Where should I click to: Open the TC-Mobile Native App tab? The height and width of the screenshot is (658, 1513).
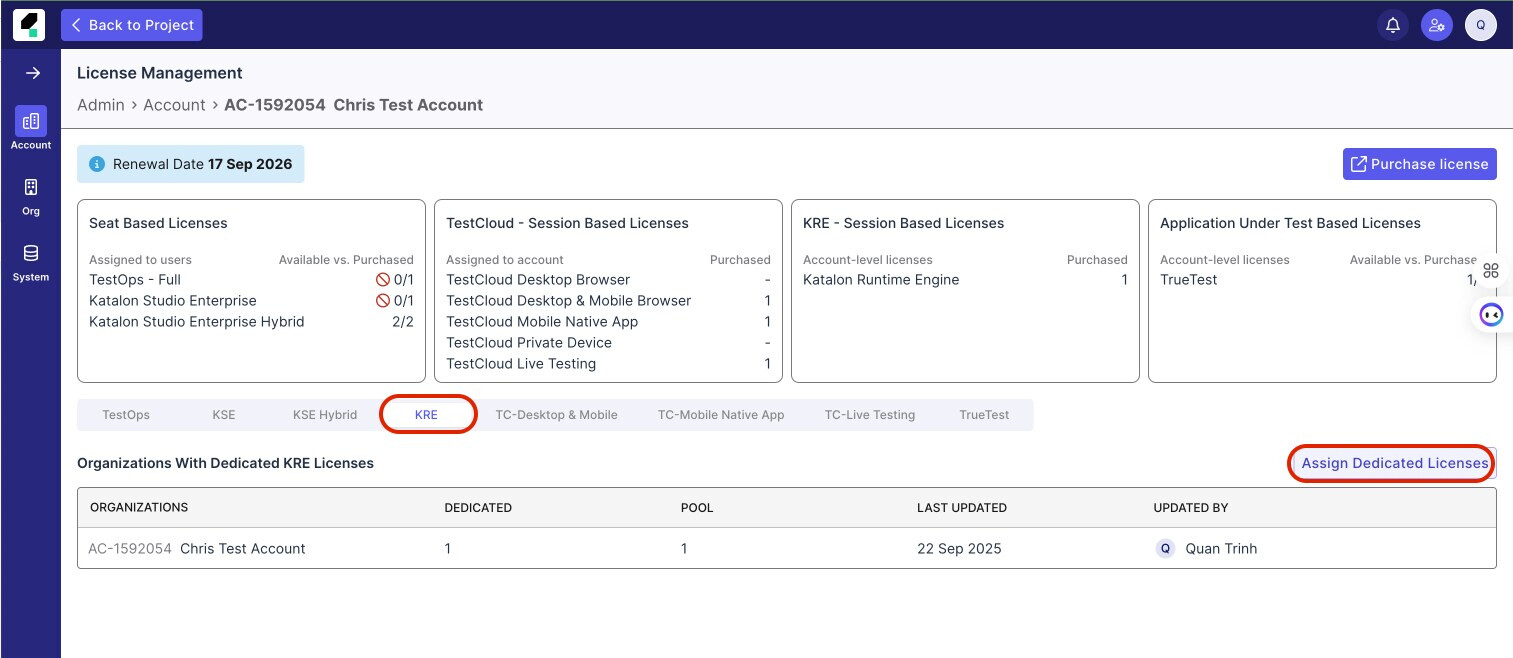pyautogui.click(x=721, y=415)
